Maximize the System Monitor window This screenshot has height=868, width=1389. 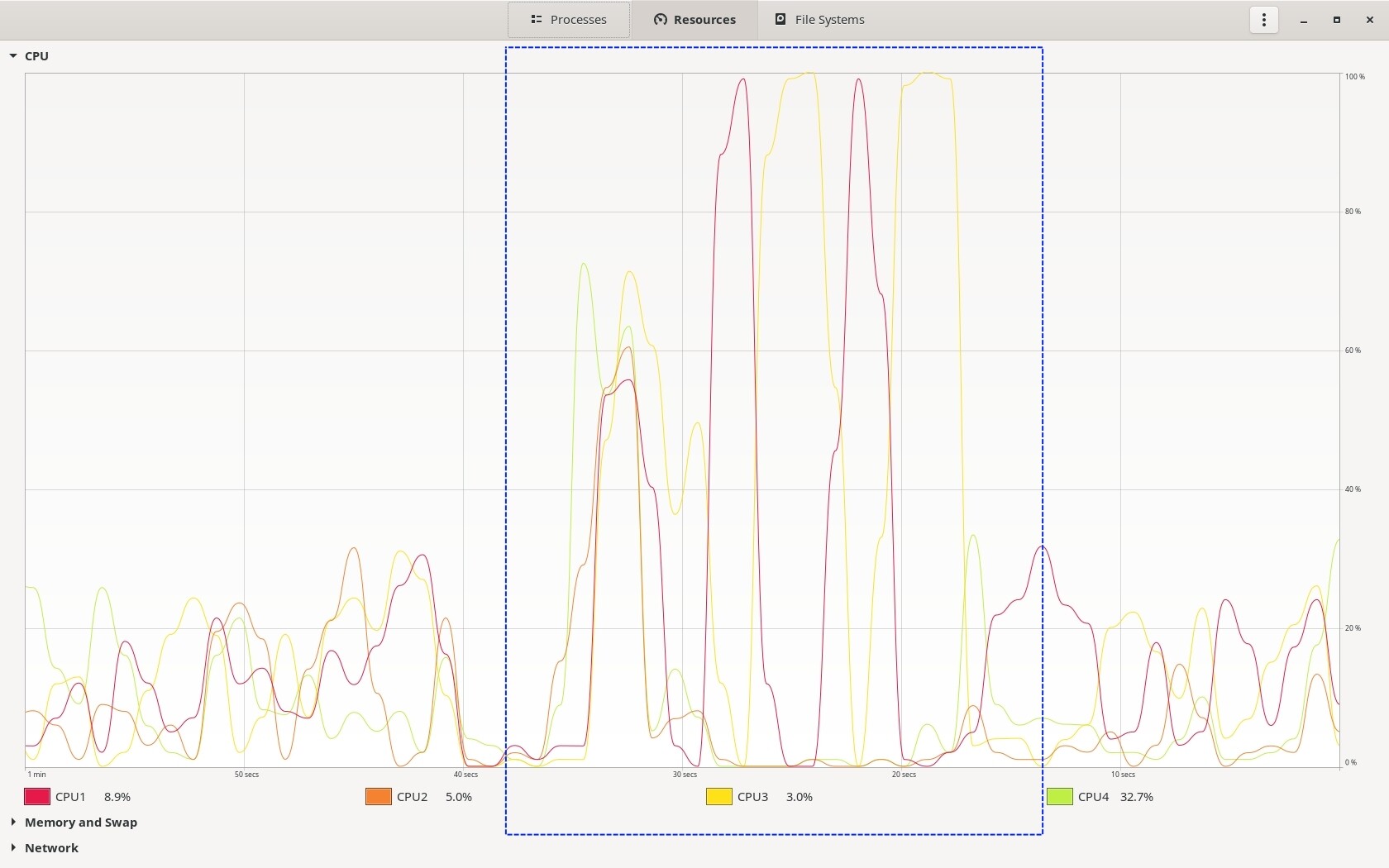[1337, 20]
